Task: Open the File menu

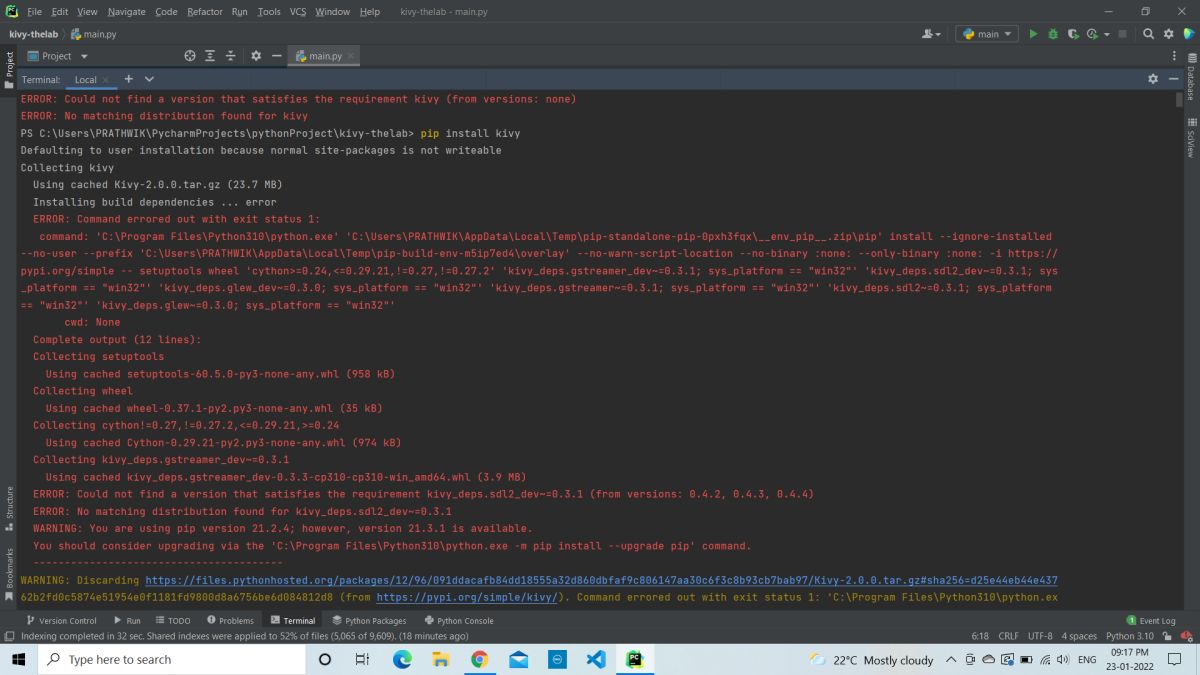Action: coord(34,11)
